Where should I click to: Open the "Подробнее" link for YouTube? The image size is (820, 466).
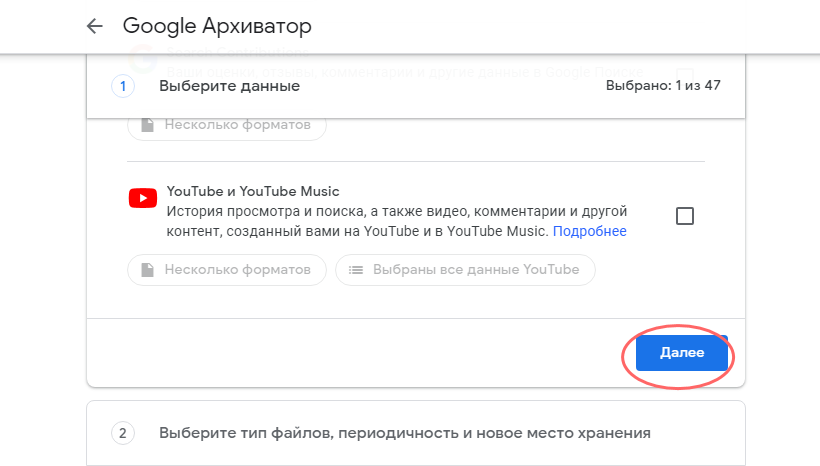click(x=589, y=231)
